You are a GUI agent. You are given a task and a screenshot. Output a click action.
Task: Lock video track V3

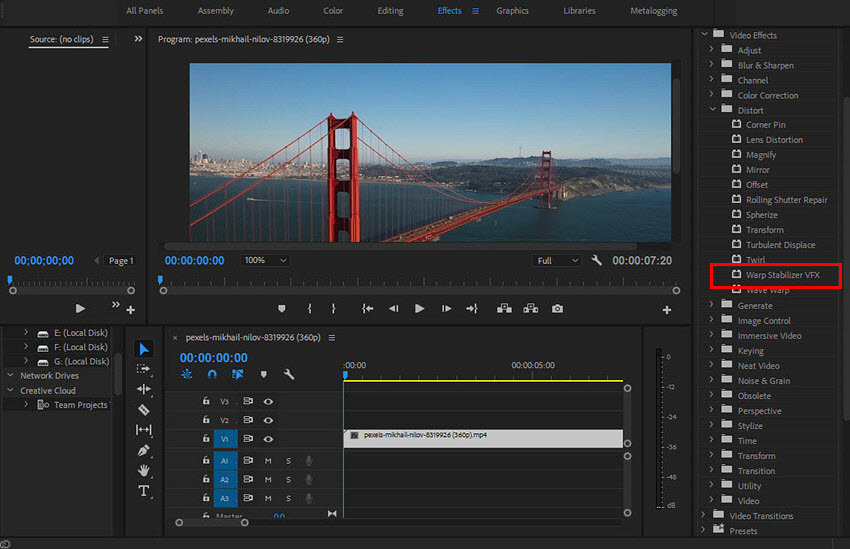206,401
